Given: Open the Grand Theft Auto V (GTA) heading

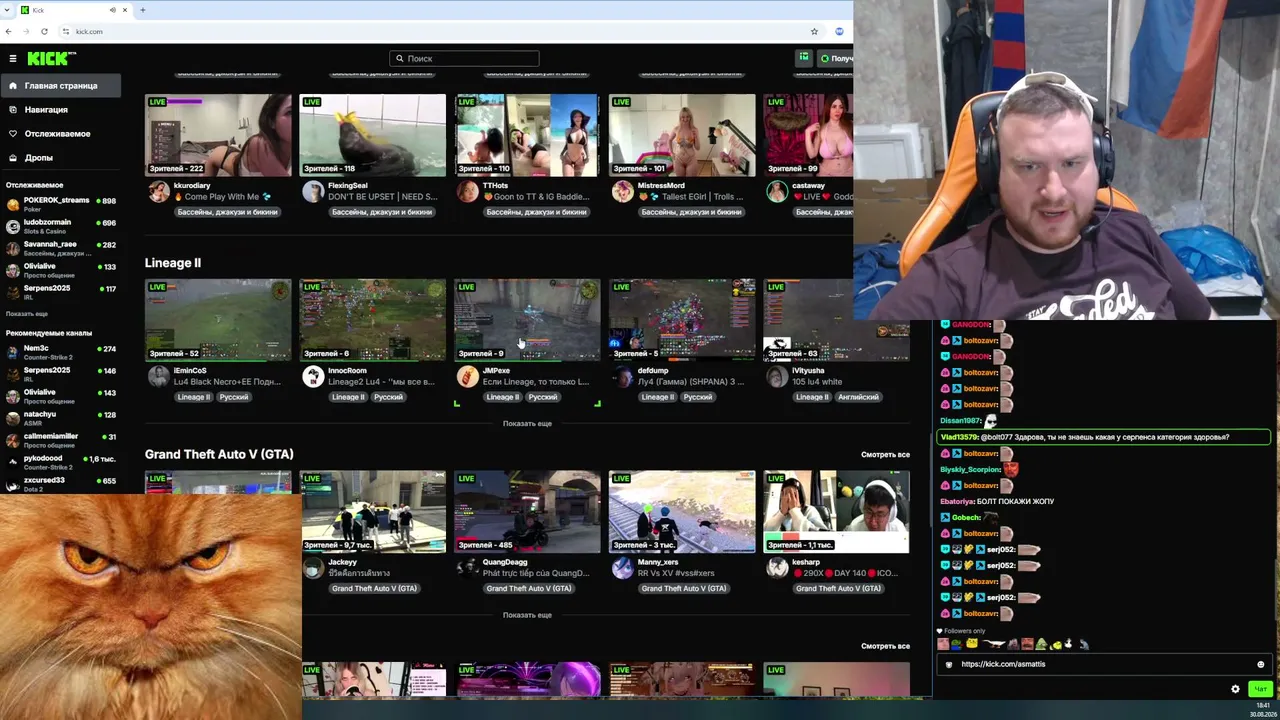Looking at the screenshot, I should (x=219, y=454).
